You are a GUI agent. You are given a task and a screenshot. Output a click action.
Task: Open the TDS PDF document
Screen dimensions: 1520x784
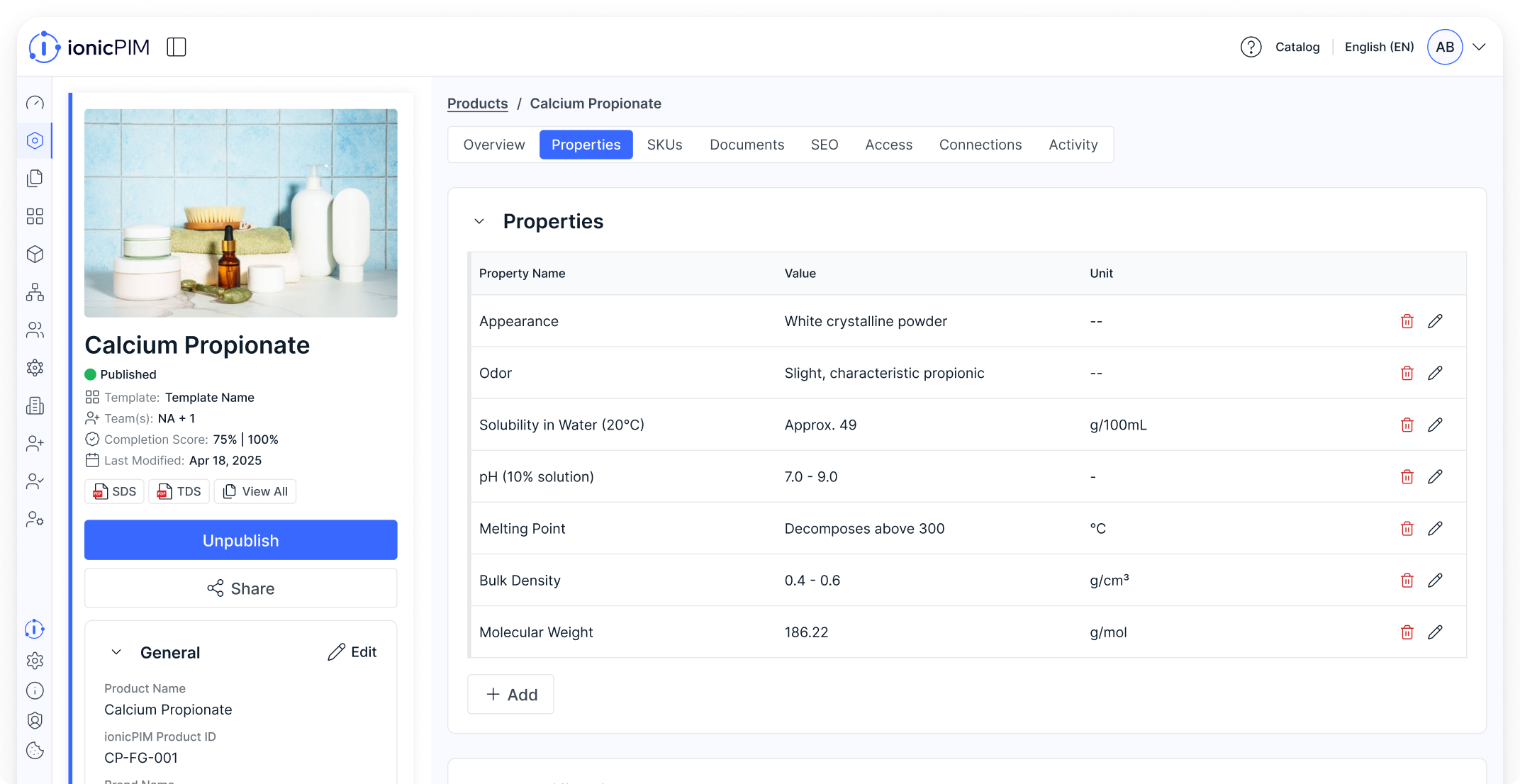pos(179,491)
